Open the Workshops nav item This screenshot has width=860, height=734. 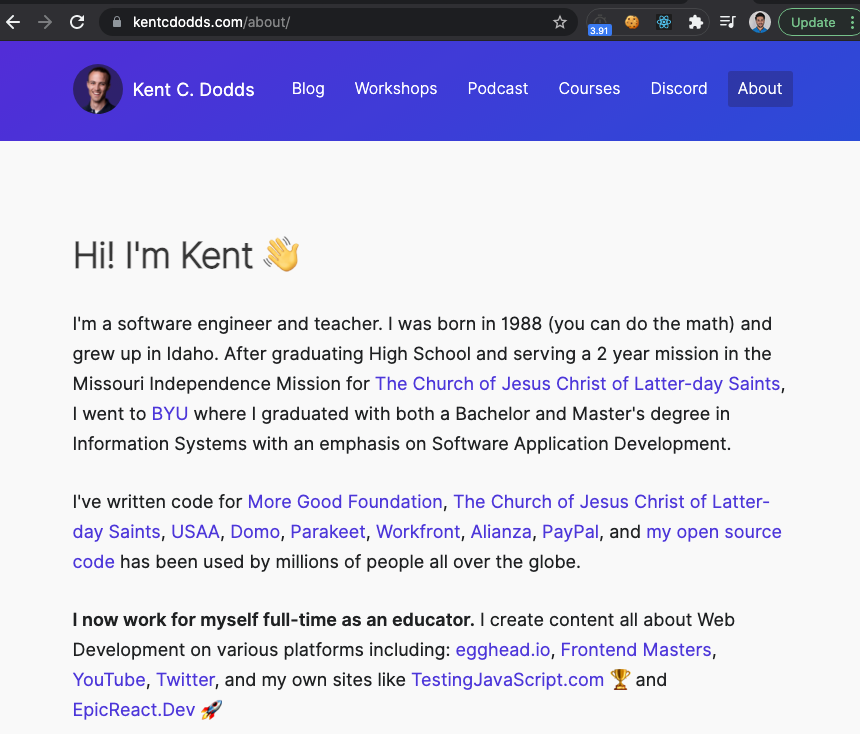coord(395,88)
